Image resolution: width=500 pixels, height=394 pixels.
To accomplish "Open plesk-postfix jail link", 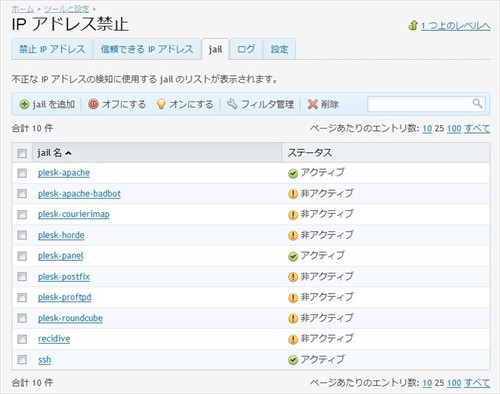I will point(64,277).
